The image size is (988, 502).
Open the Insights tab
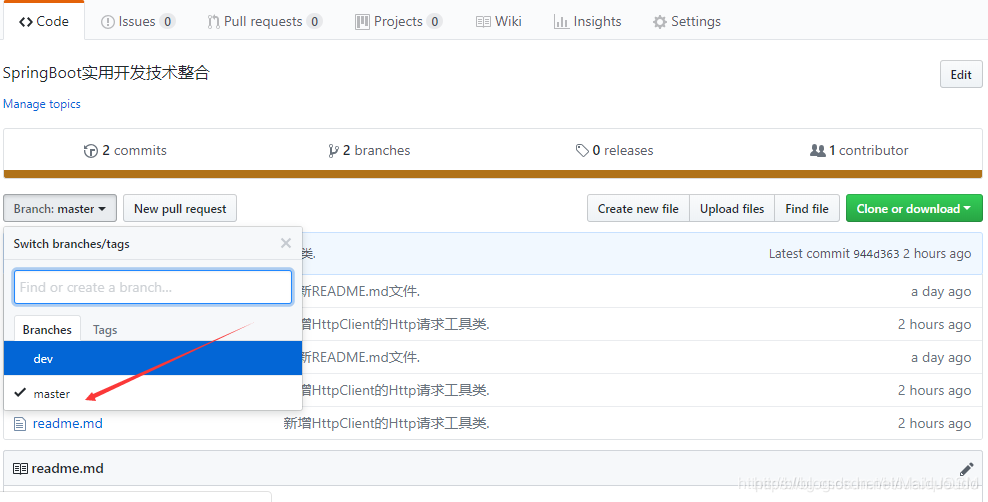(x=587, y=21)
